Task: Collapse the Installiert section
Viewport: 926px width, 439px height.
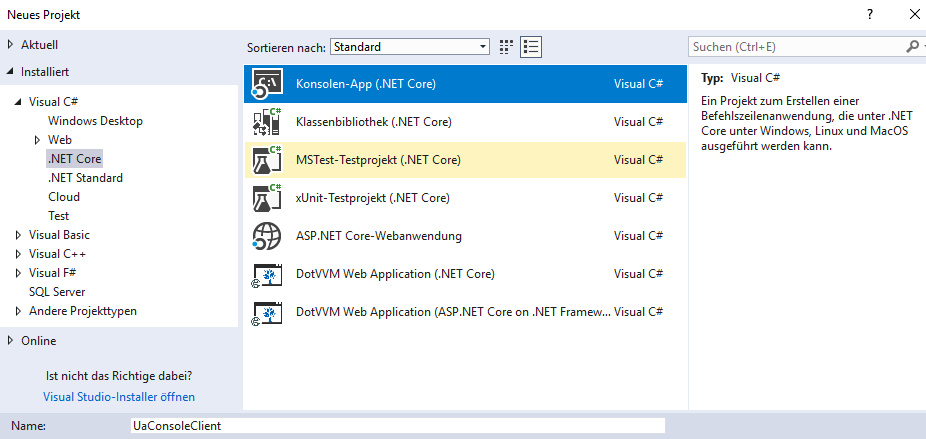Action: (11, 72)
